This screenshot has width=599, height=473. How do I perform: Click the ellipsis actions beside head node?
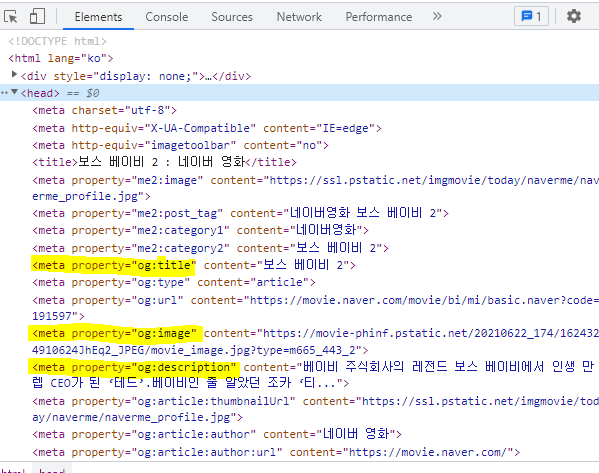coord(4,93)
